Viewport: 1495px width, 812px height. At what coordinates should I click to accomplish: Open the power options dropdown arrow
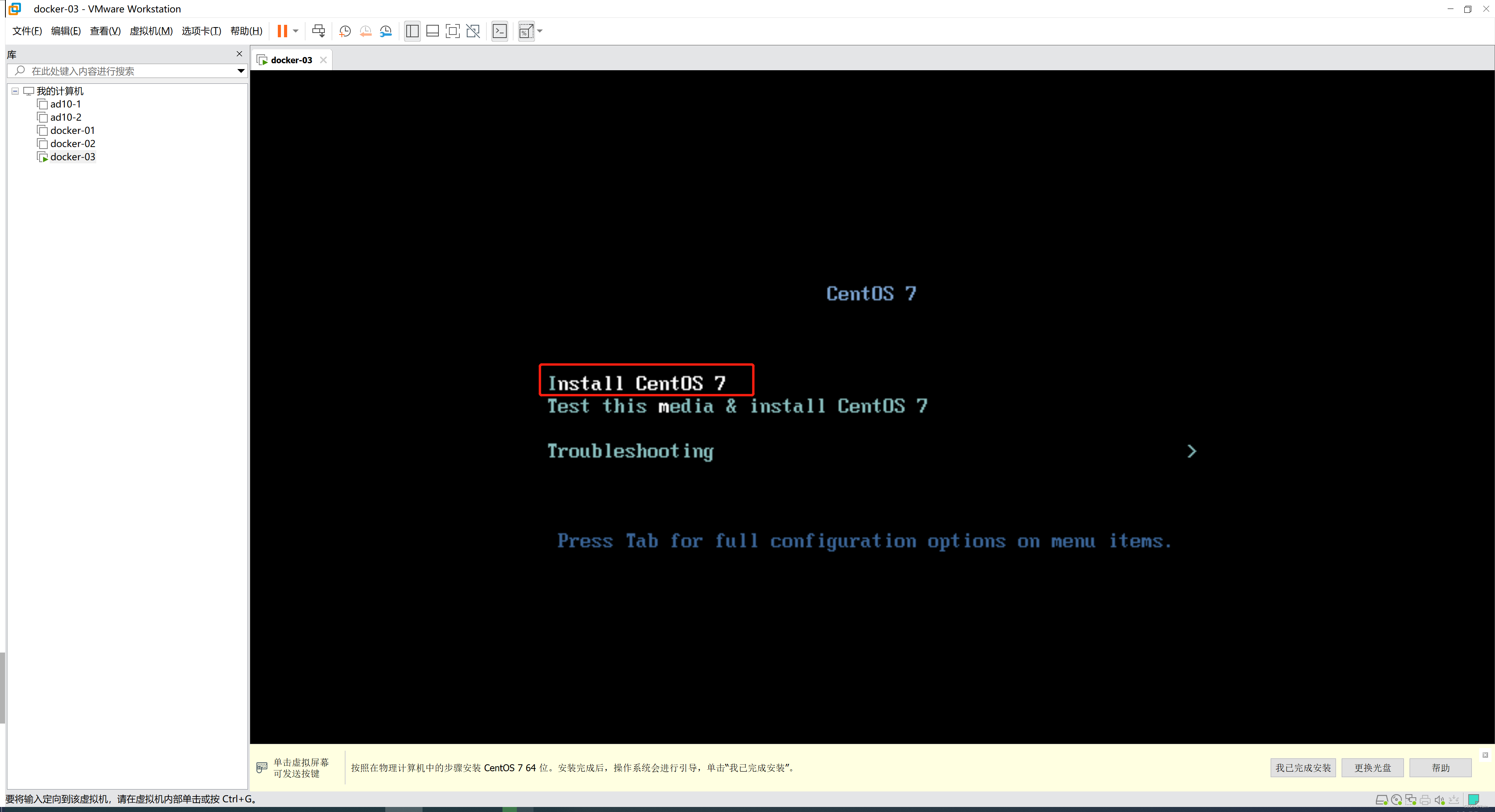pos(296,31)
